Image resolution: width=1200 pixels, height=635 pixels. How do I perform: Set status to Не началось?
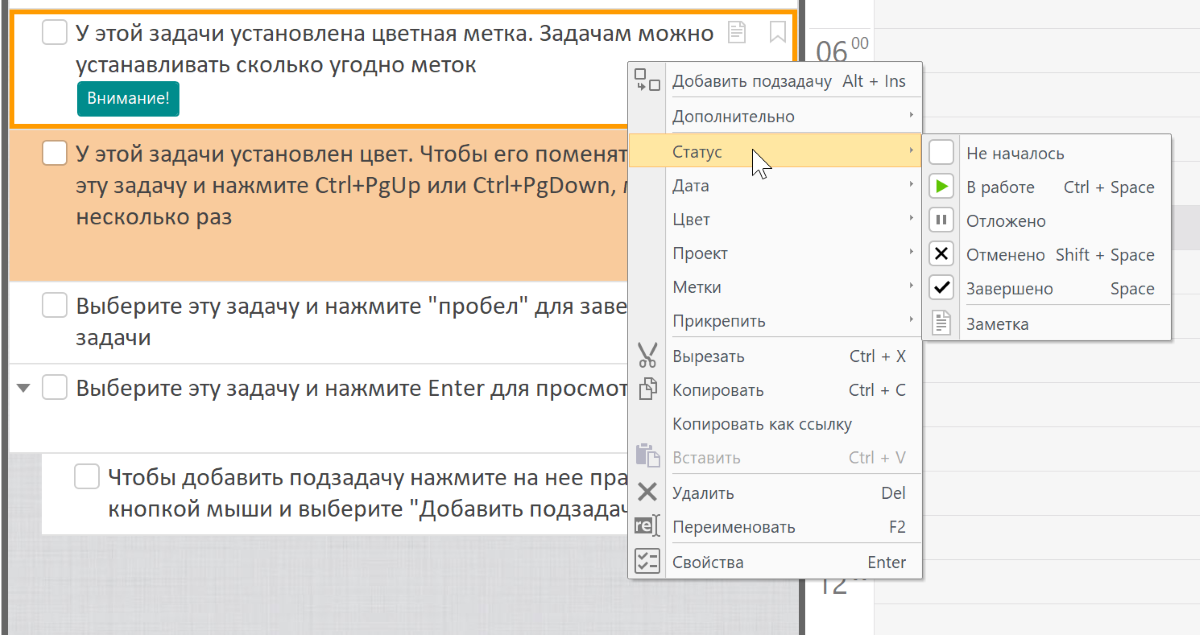1046,153
